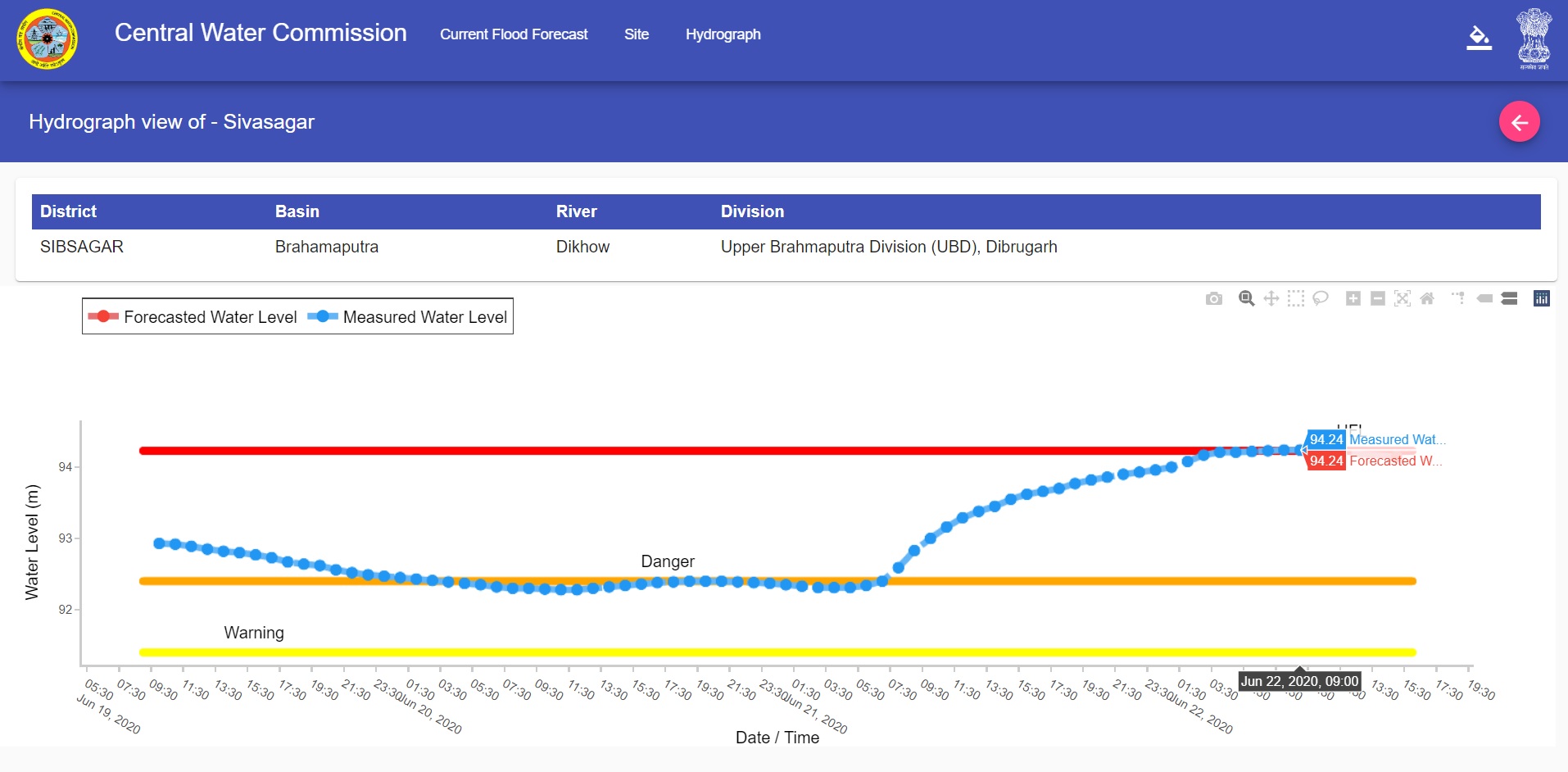The height and width of the screenshot is (772, 1568).
Task: Zoom in using the plus icon
Action: point(1353,299)
